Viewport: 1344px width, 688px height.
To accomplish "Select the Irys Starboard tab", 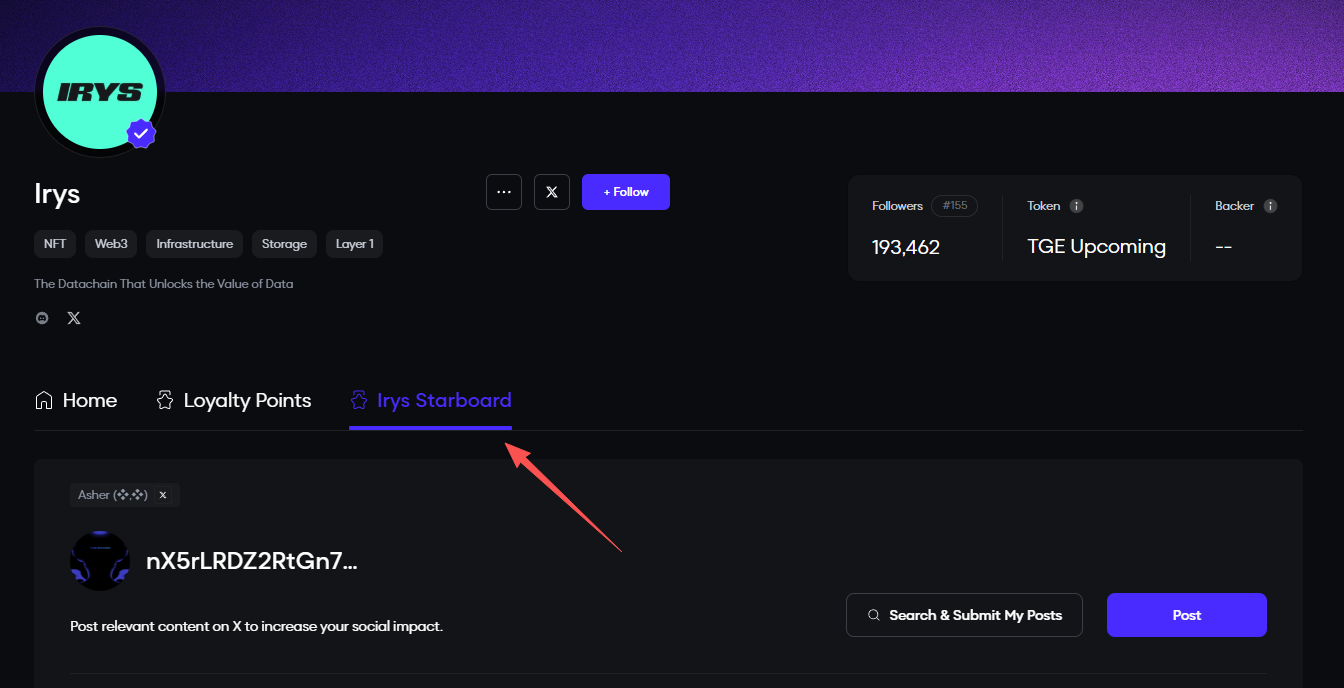I will coord(430,401).
